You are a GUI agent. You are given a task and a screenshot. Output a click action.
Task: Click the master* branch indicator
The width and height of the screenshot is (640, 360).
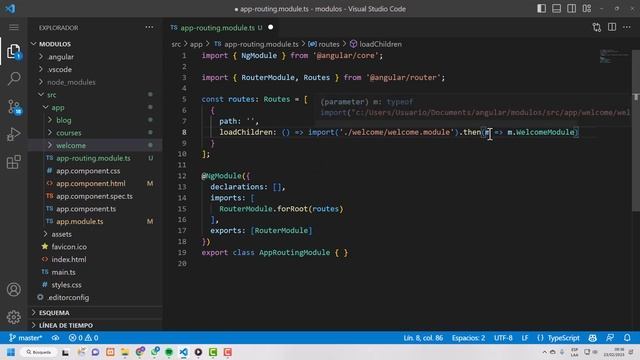[25, 338]
